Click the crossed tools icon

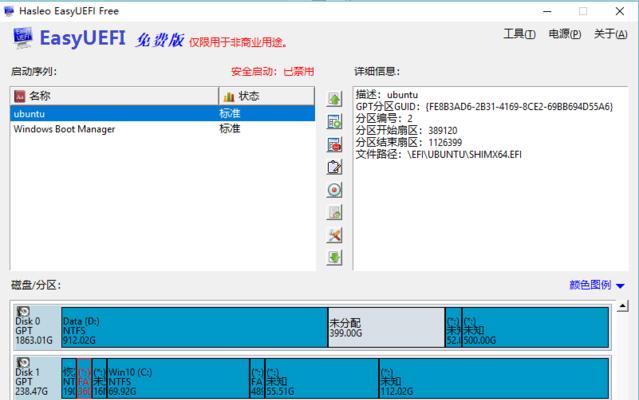point(334,235)
